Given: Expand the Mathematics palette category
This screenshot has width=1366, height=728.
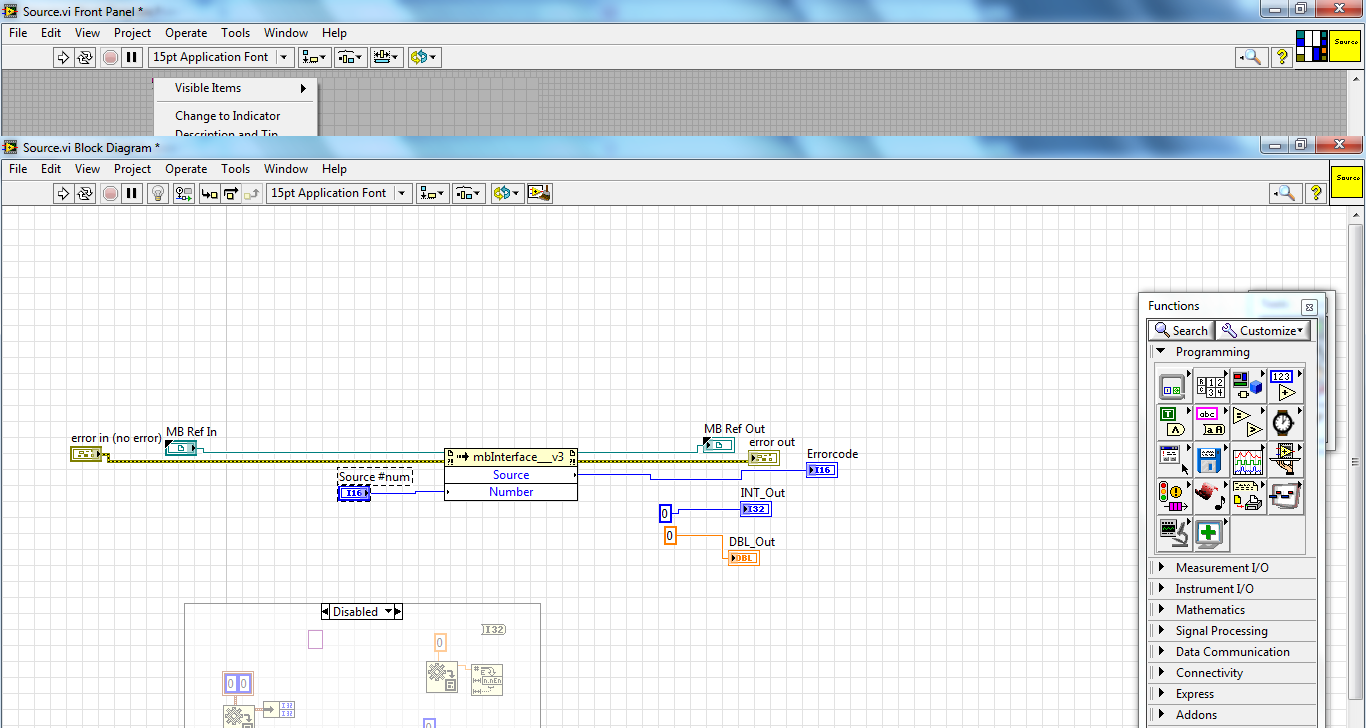Looking at the screenshot, I should click(x=1210, y=610).
